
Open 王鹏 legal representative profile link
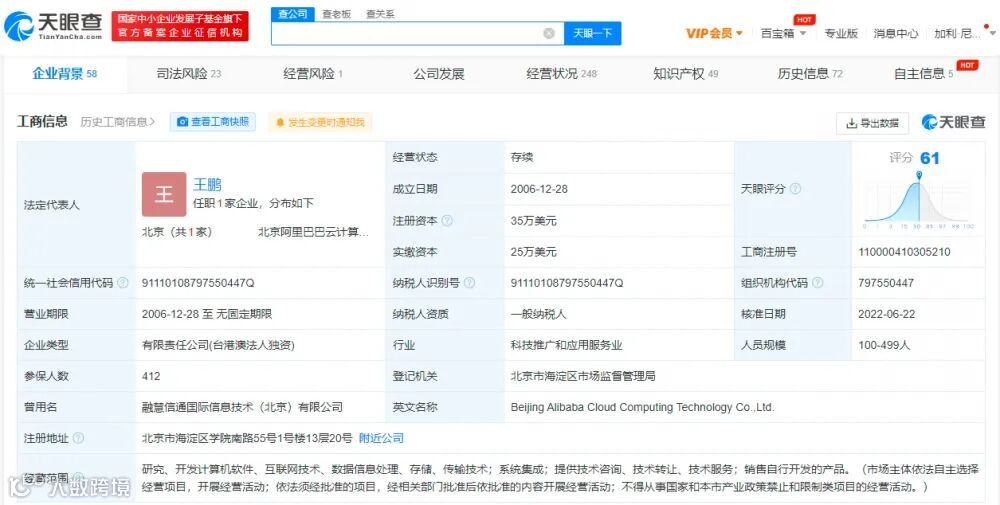207,184
